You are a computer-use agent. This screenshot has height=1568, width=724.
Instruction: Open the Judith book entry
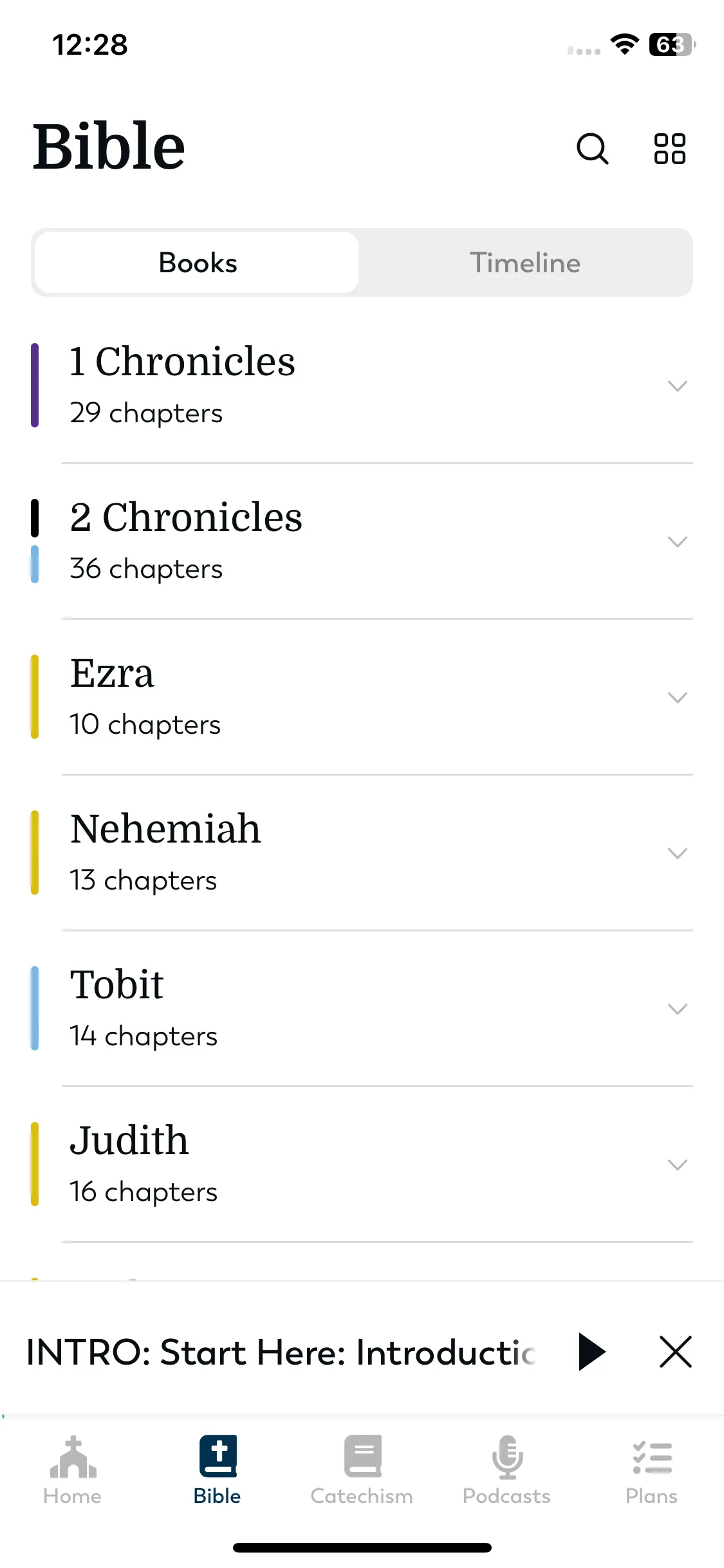[x=362, y=1164]
